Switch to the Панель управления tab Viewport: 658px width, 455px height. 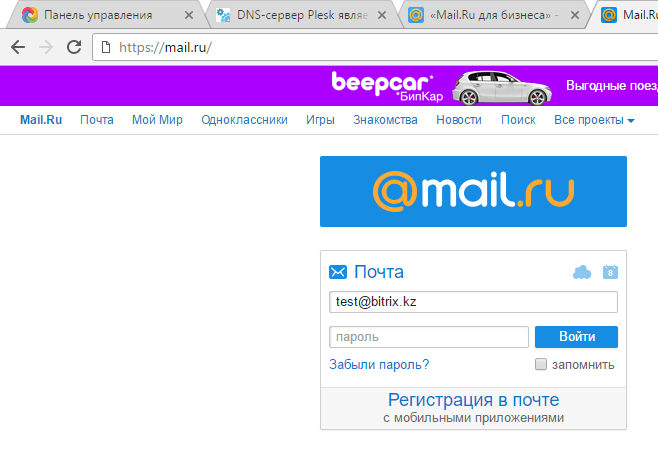(x=107, y=15)
